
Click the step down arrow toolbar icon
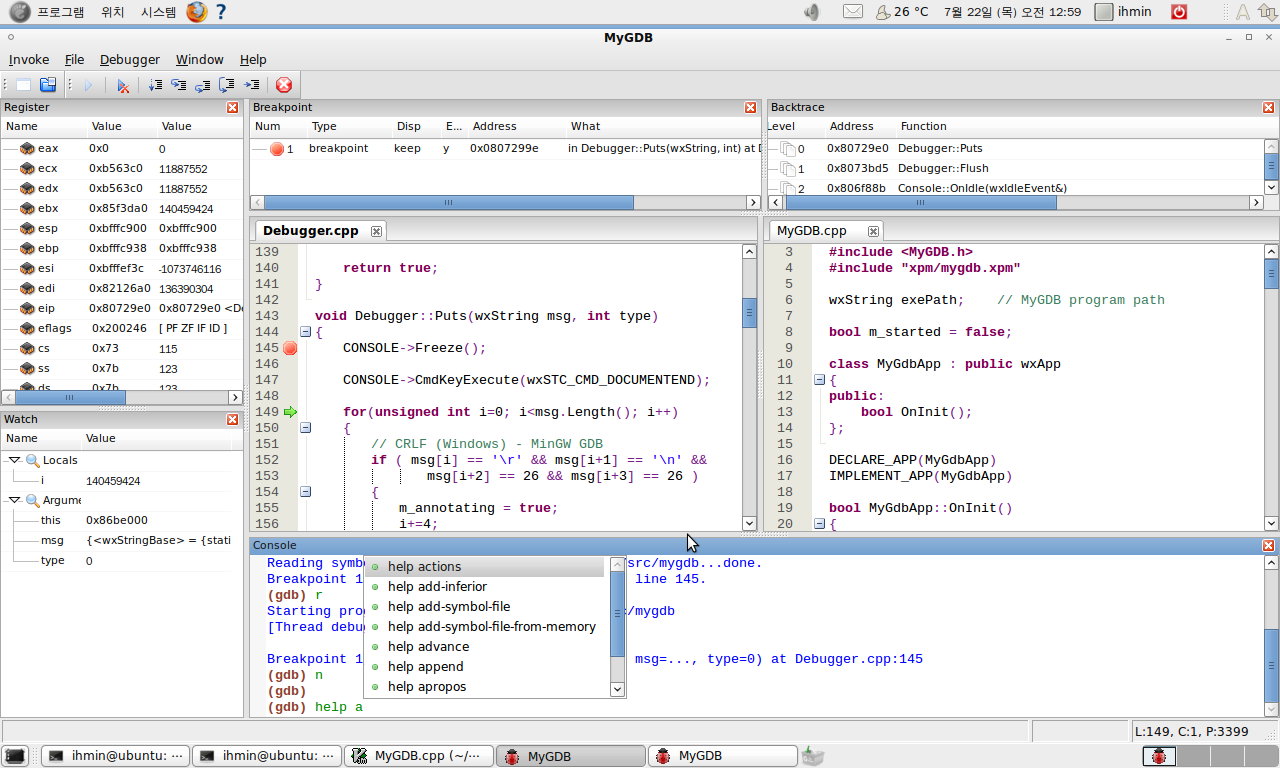[x=155, y=86]
